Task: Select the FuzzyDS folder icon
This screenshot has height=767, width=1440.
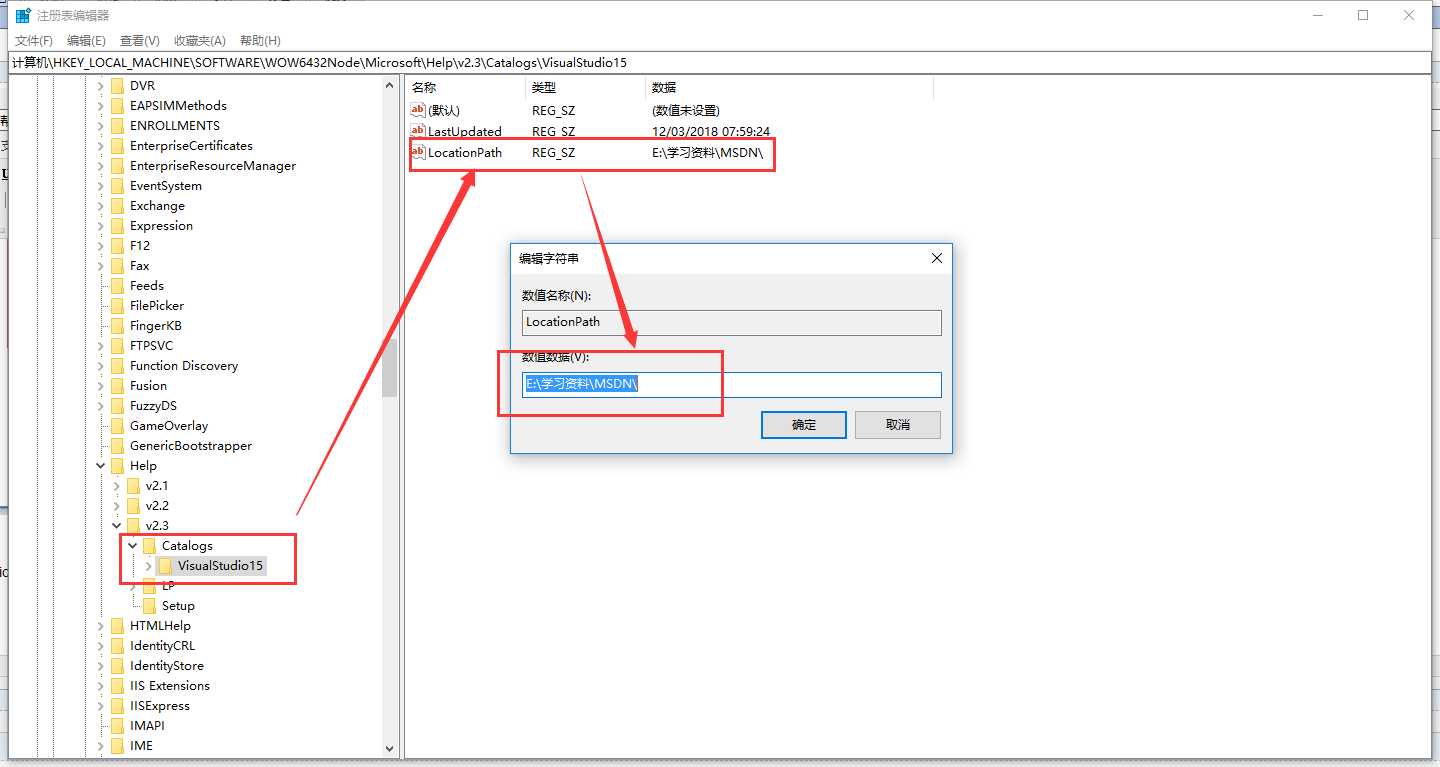Action: (x=118, y=406)
